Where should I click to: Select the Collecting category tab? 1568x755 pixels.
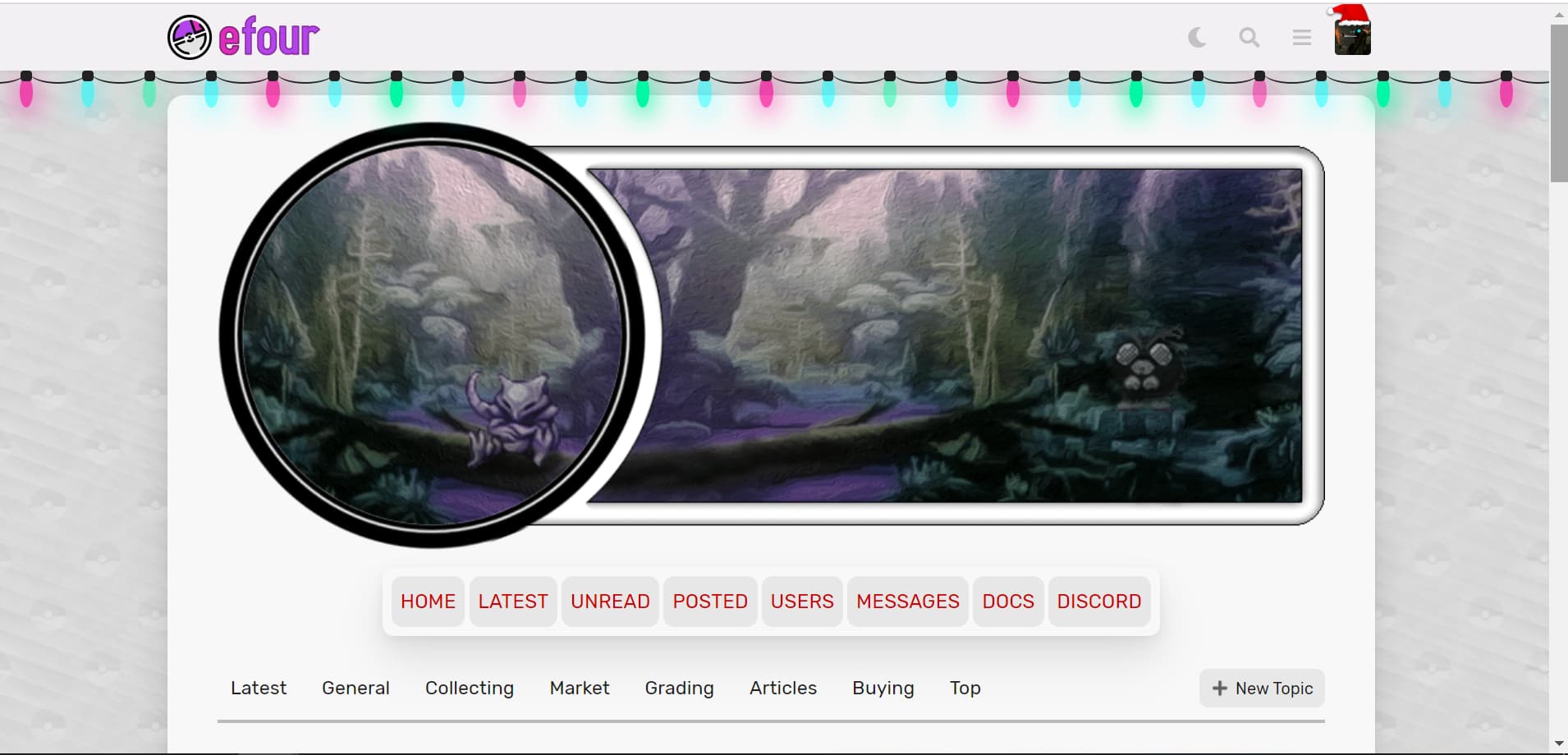470,688
